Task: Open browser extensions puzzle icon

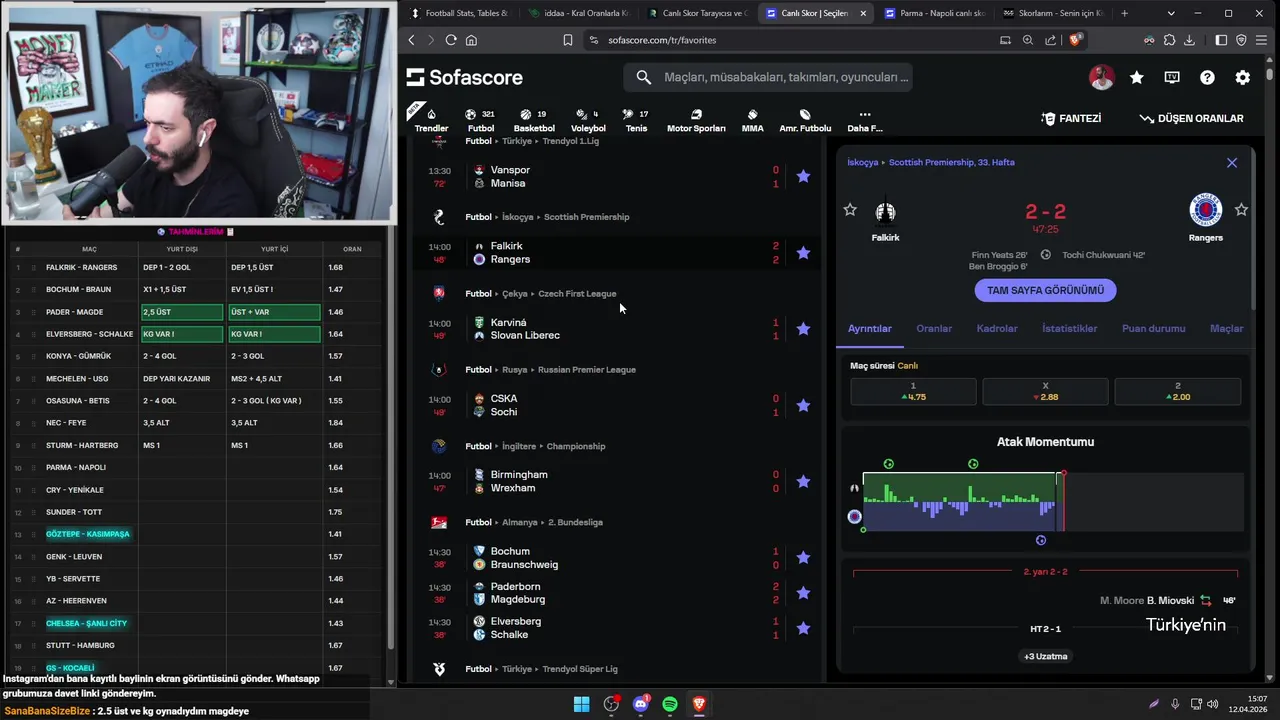Action: (1169, 40)
